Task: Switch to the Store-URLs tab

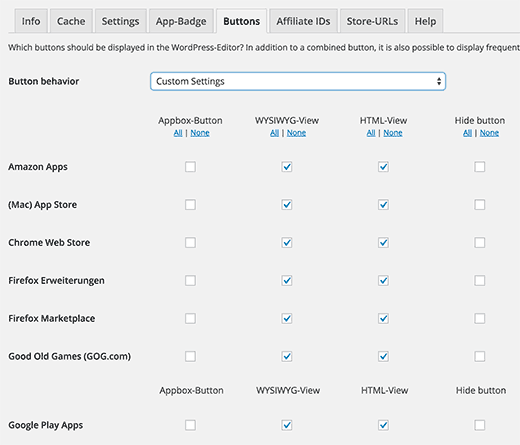Action: (x=372, y=21)
